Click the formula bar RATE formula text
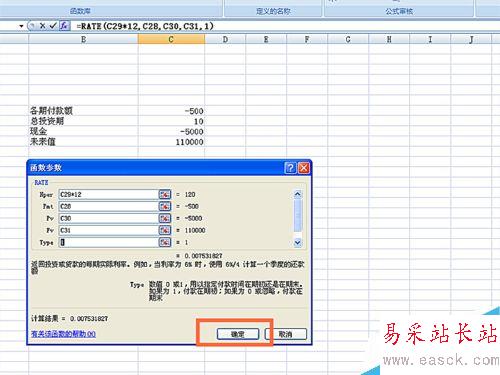The width and height of the screenshot is (500, 375). (145, 26)
